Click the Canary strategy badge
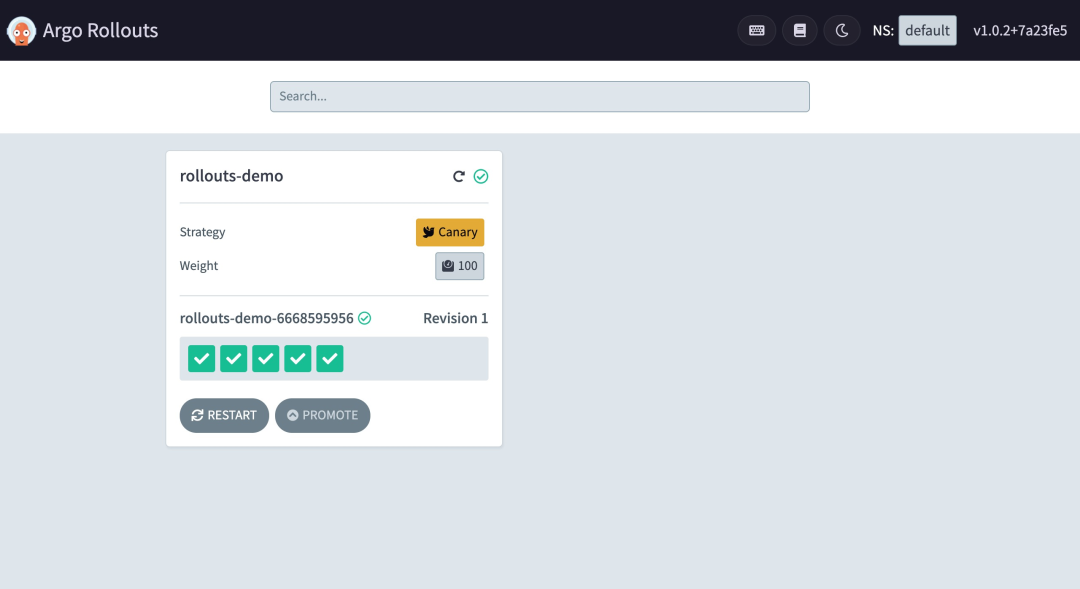1080x589 pixels. click(450, 232)
